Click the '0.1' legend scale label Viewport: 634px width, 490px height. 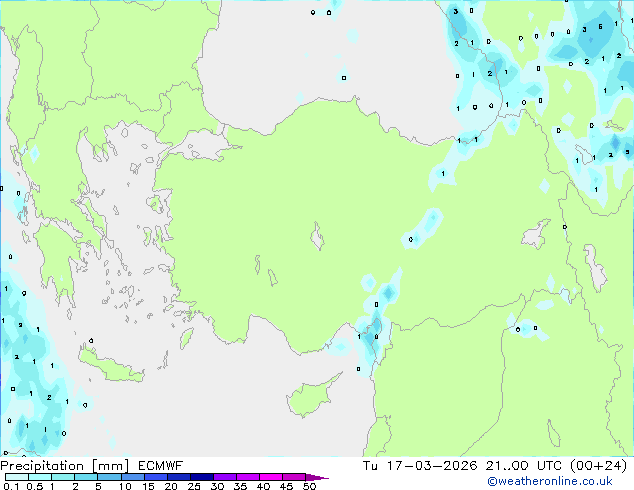click(11, 486)
